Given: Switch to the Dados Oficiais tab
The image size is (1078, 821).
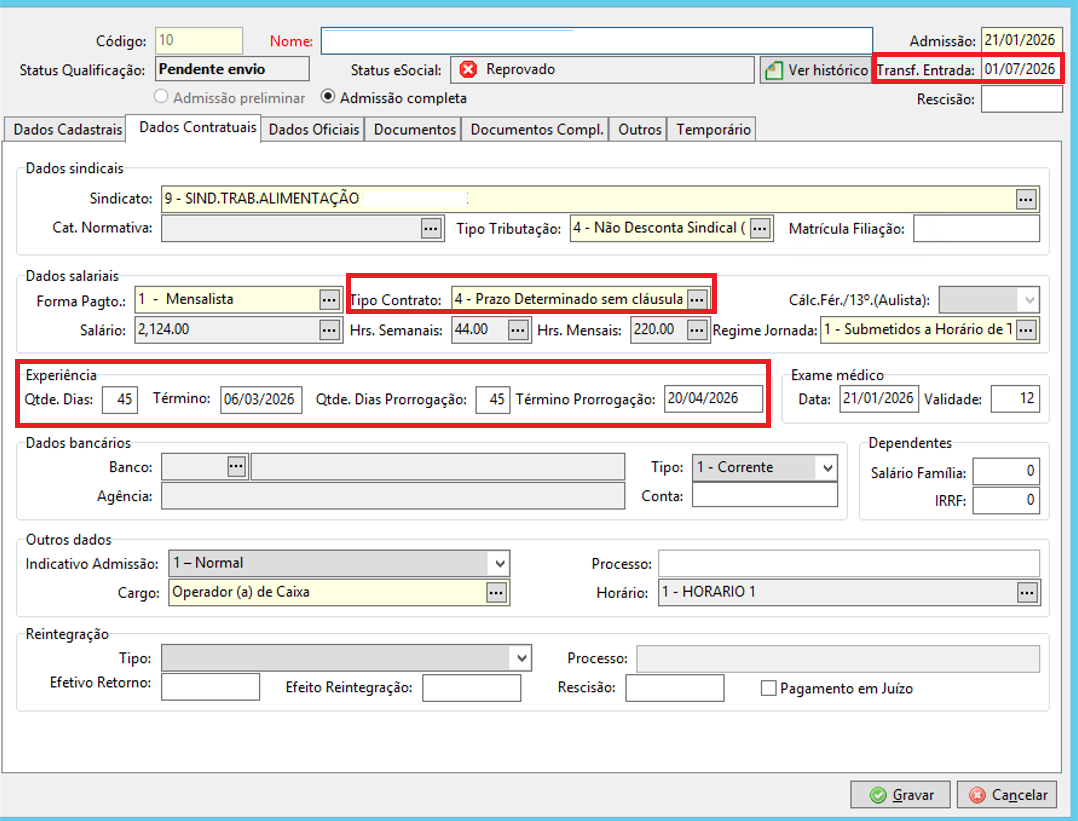Looking at the screenshot, I should tap(314, 129).
